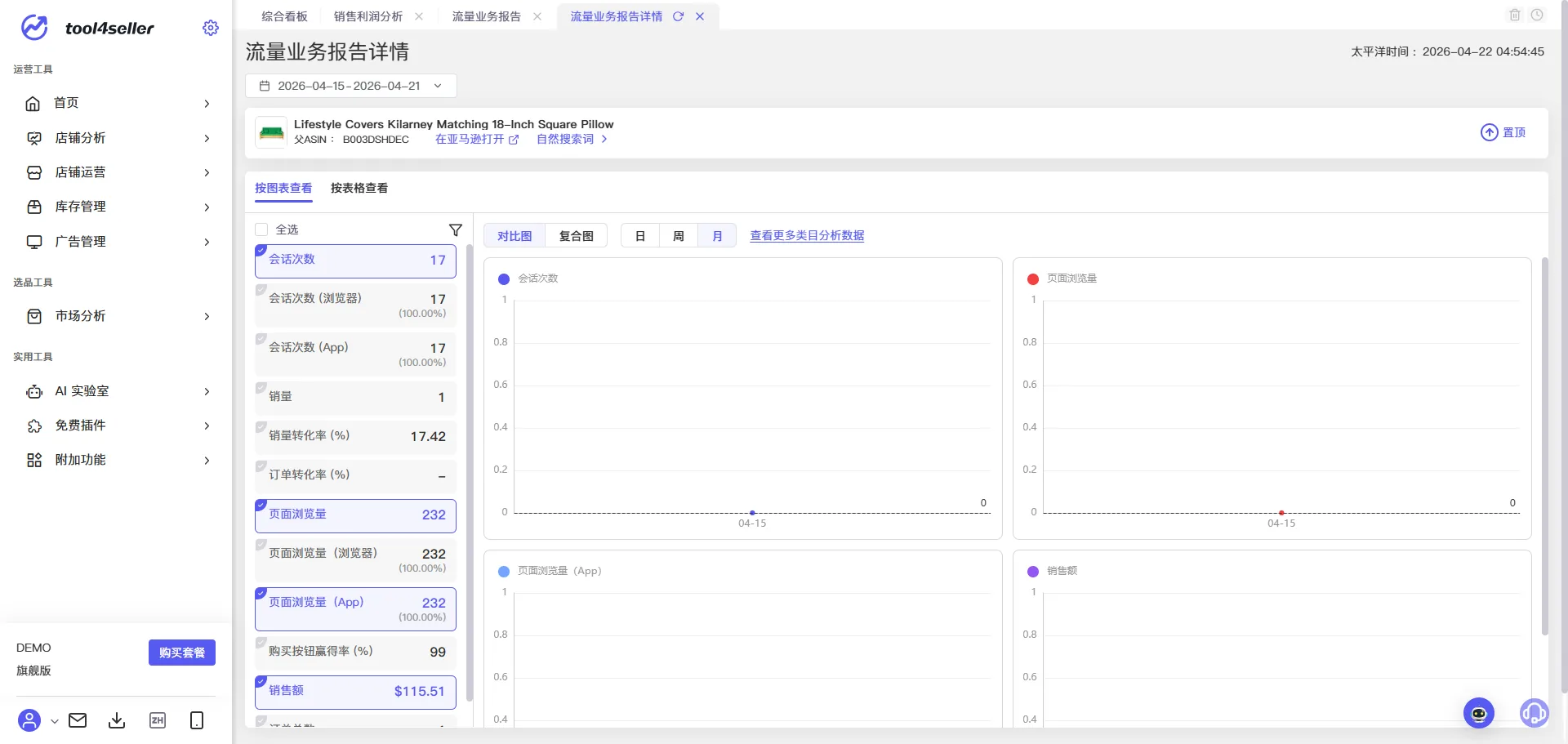Click the AI 实验室 robot icon
This screenshot has height=744, width=1568.
34,391
